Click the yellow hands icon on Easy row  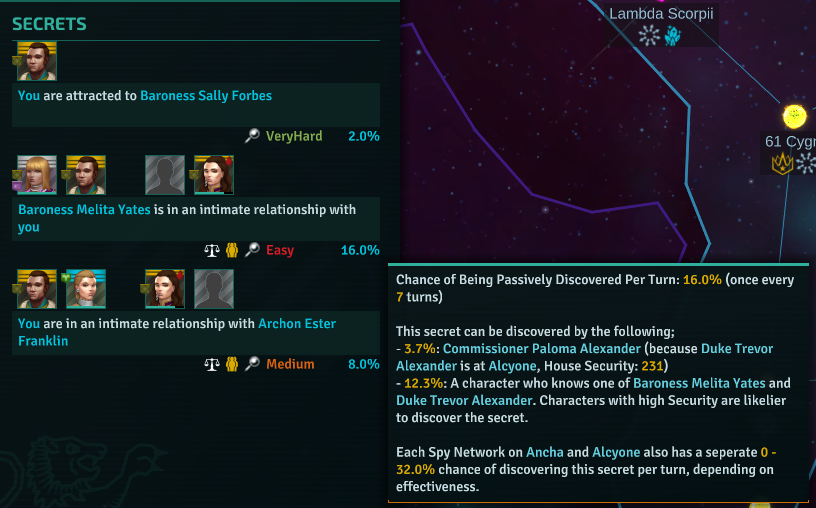pyautogui.click(x=232, y=250)
